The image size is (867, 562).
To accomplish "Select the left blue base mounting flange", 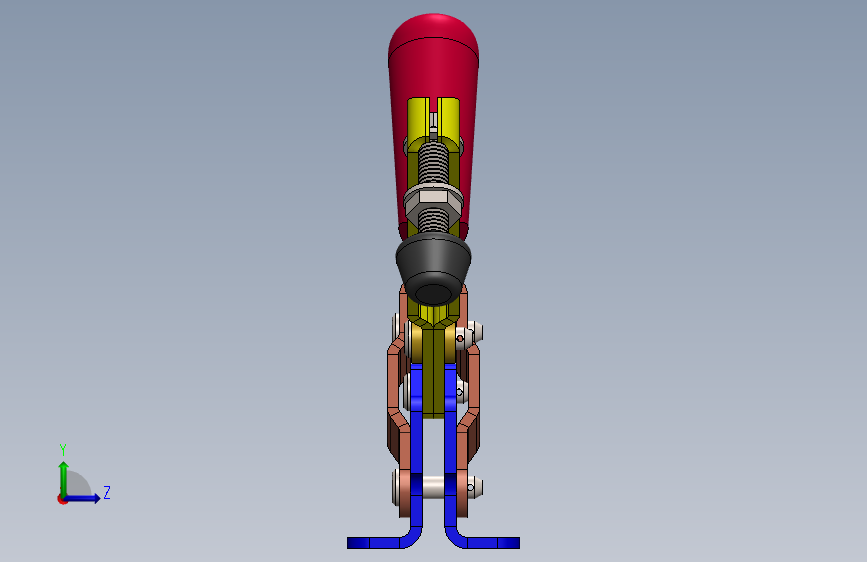I will 382,543.
